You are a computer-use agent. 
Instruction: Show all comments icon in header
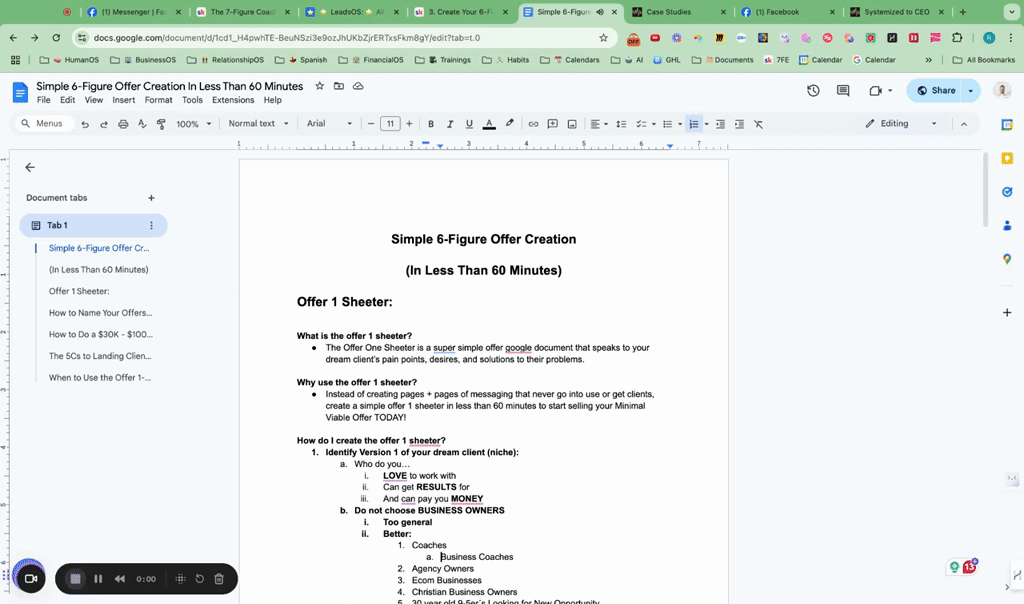click(x=843, y=91)
